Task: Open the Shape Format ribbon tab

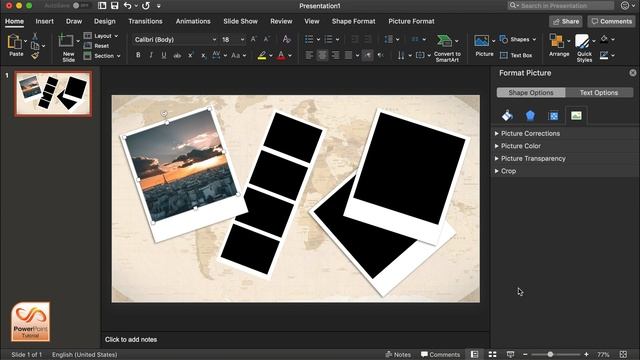Action: click(x=353, y=21)
